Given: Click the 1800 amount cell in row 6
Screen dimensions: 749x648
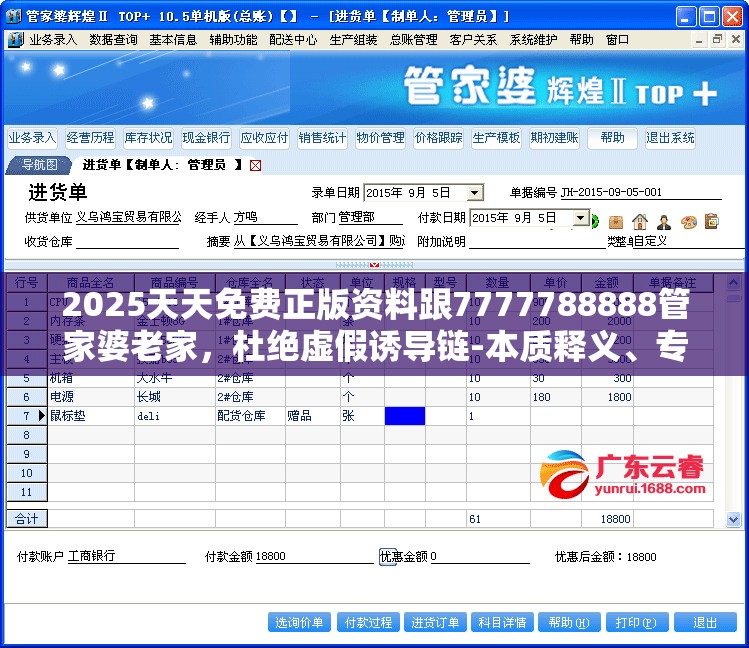Looking at the screenshot, I should (607, 397).
